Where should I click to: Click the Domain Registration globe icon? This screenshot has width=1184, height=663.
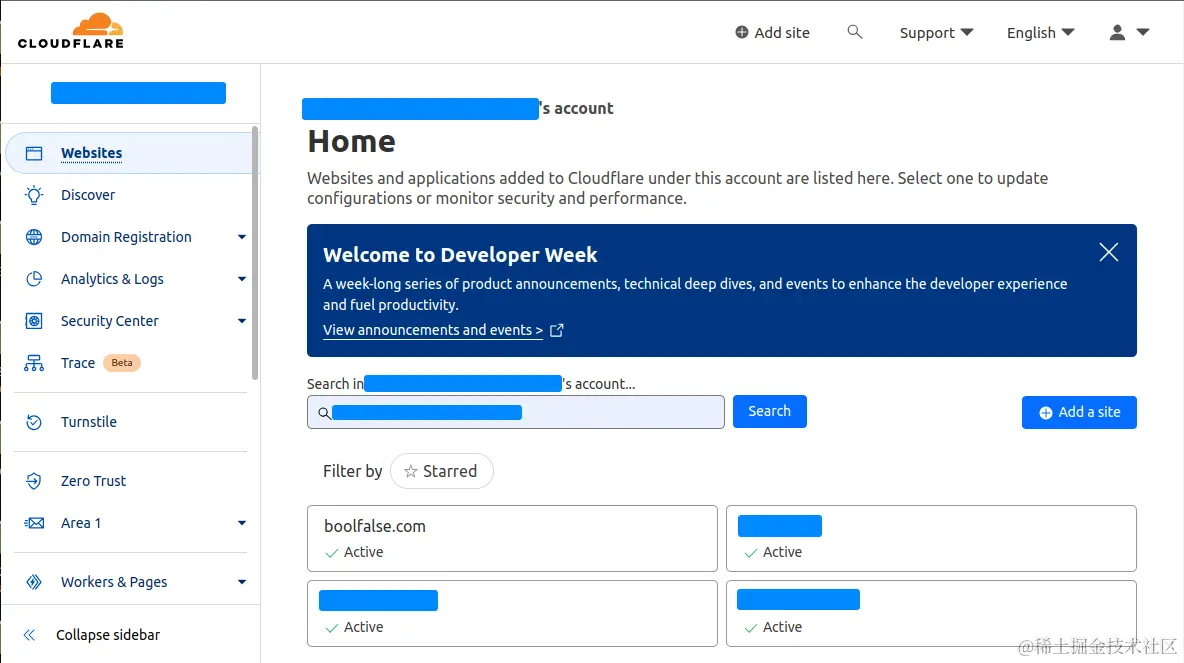[x=34, y=237]
